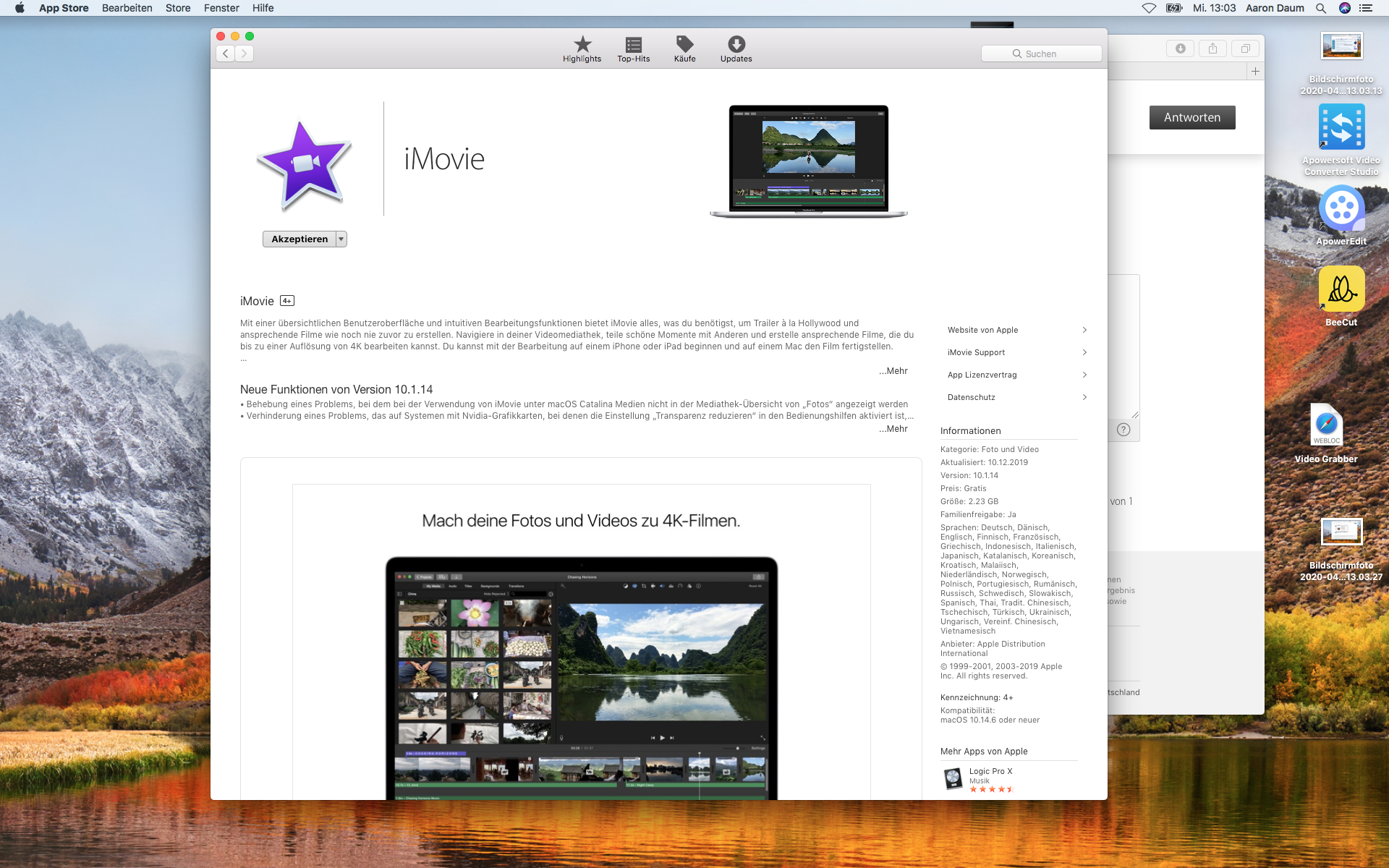
Task: Open Logic Pro X from Mehr Apps
Action: pos(990,771)
